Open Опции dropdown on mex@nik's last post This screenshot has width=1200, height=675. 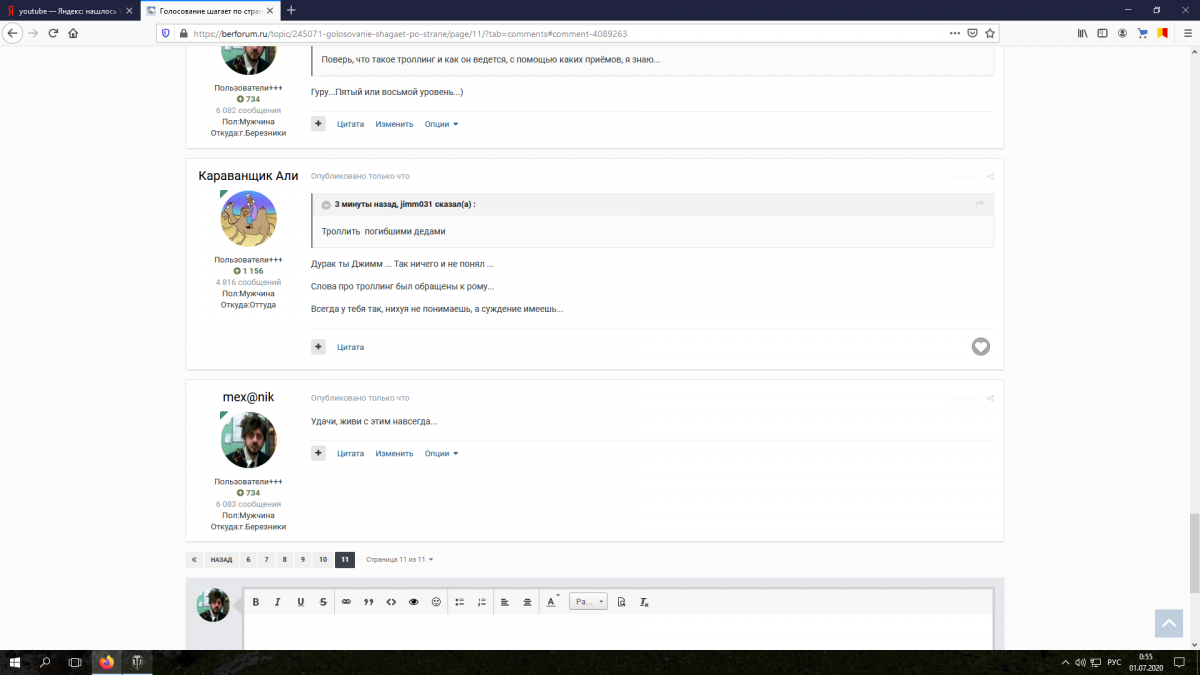[x=441, y=453]
